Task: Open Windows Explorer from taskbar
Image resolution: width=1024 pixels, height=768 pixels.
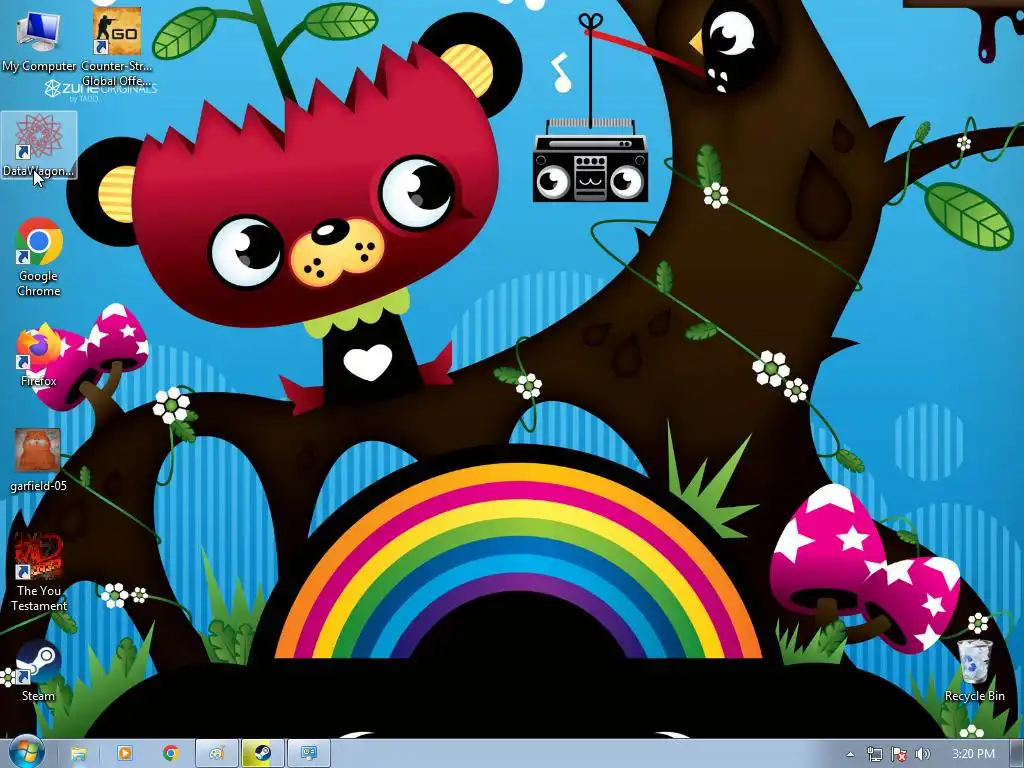Action: coord(79,753)
